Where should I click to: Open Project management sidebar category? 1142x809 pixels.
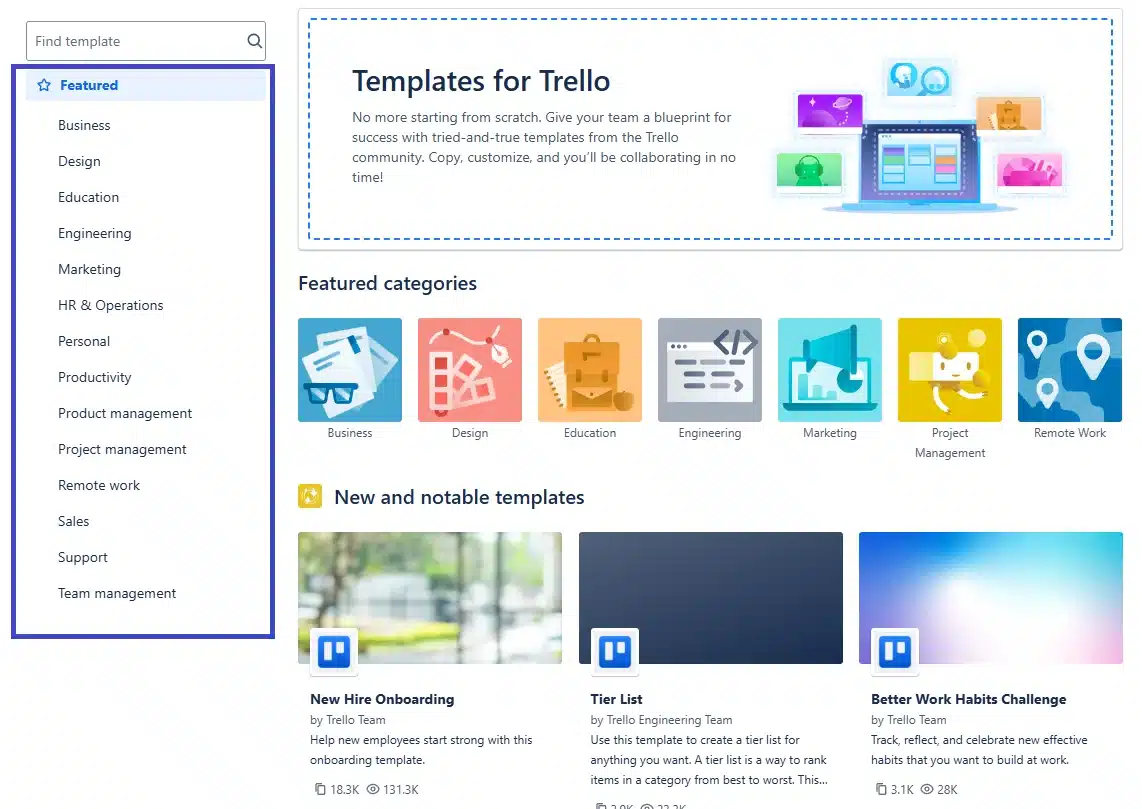[x=122, y=449]
